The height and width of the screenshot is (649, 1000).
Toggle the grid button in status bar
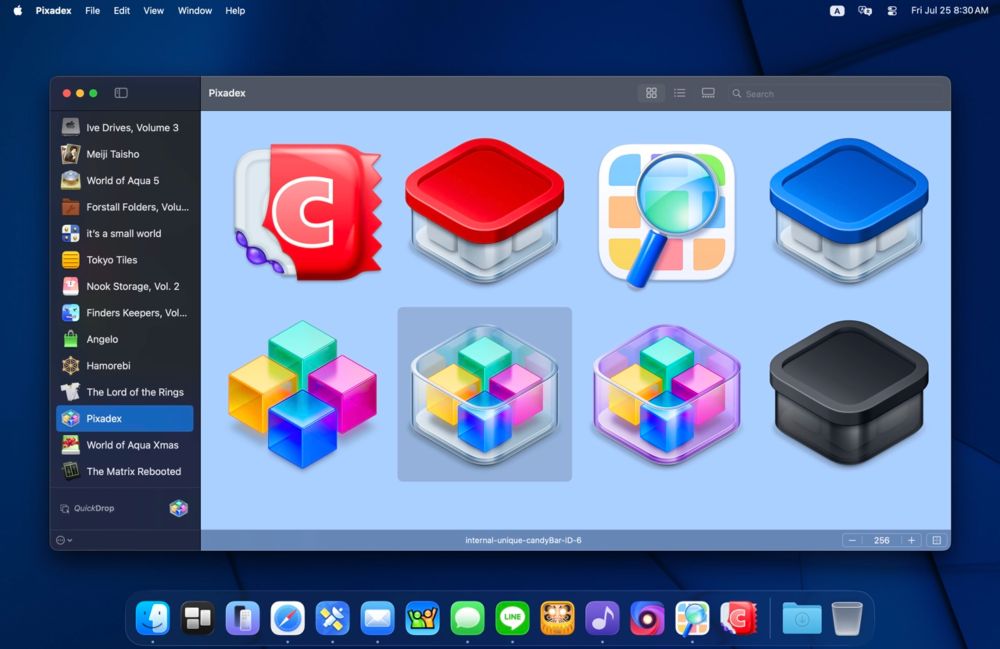tap(936, 540)
